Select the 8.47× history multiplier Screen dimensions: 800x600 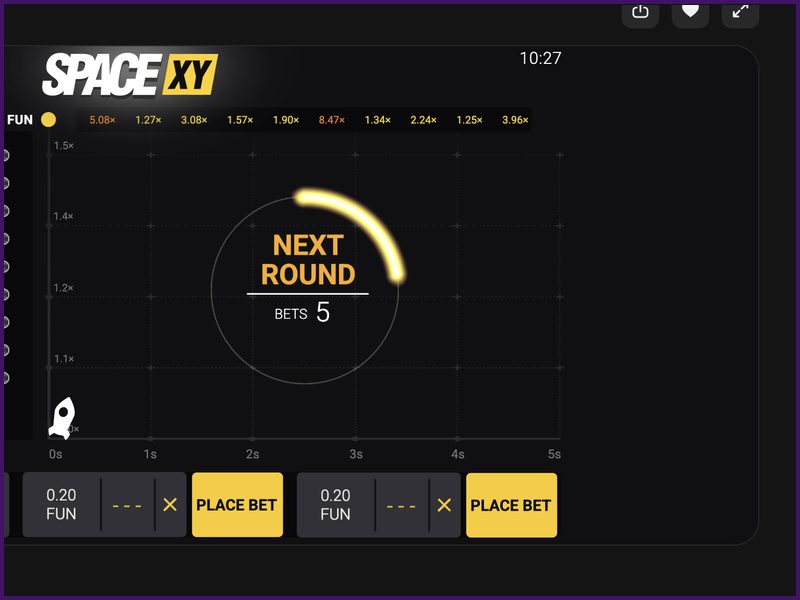(x=331, y=120)
